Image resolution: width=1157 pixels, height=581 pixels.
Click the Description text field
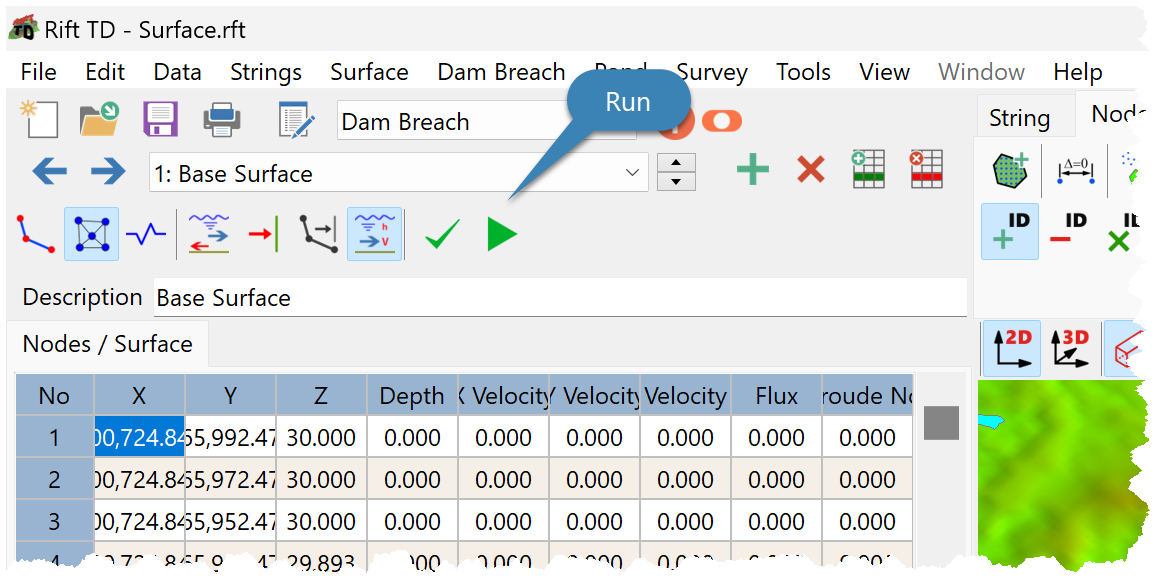pyautogui.click(x=560, y=297)
